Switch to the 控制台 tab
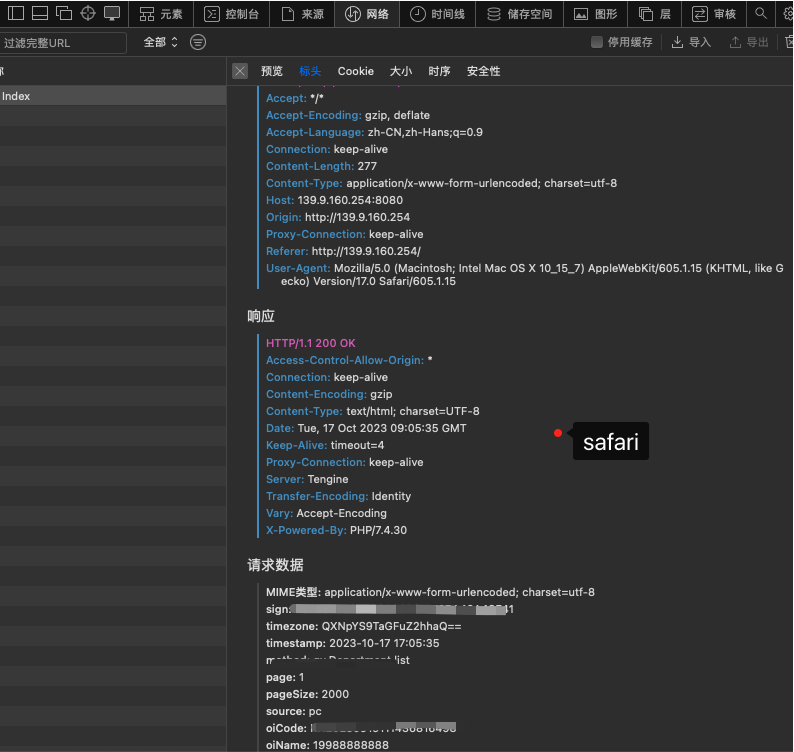Viewport: 794px width, 752px height. click(x=231, y=14)
